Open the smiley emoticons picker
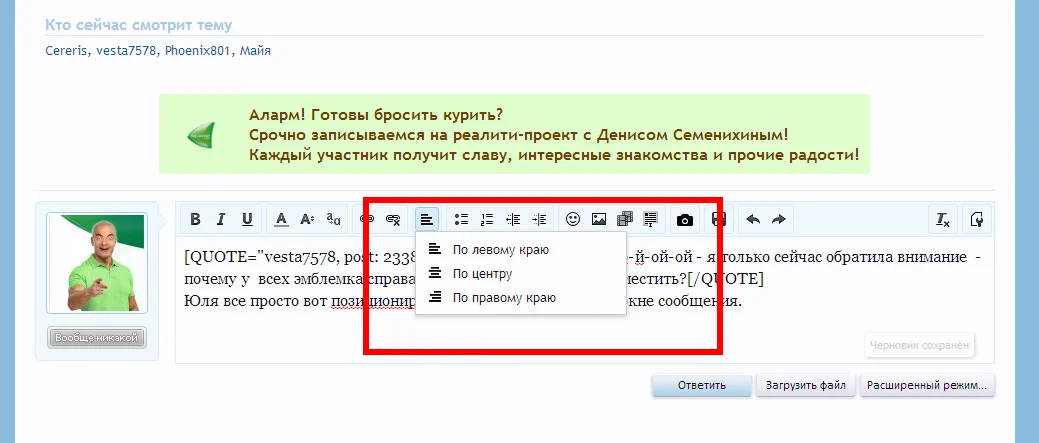Image resolution: width=1039 pixels, height=443 pixels. click(x=573, y=220)
